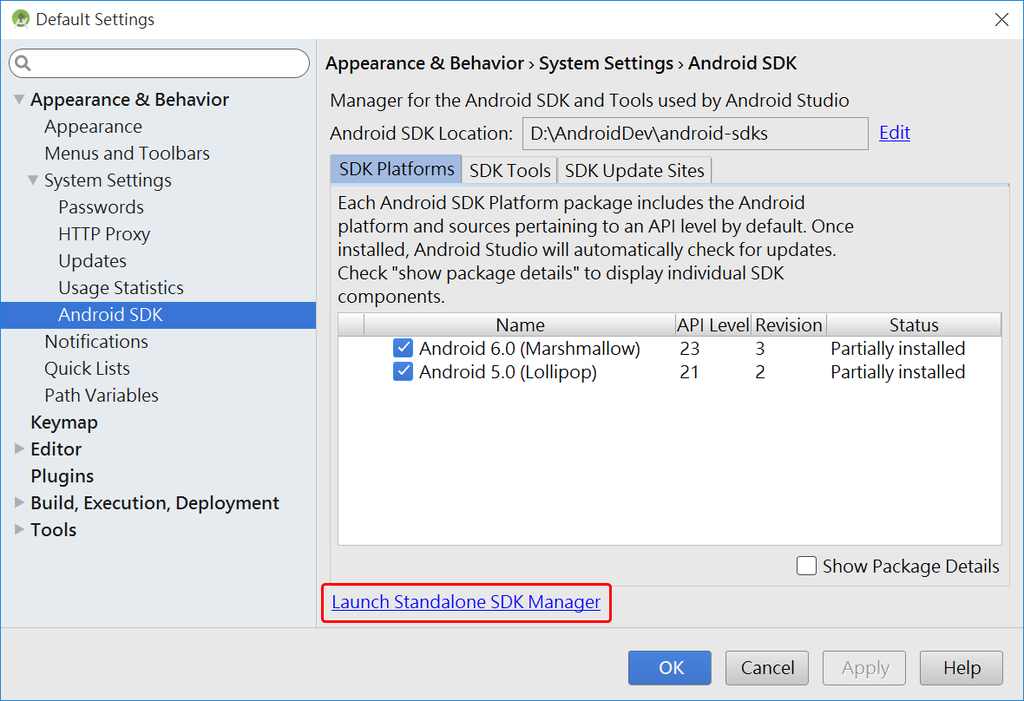
Task: Open Notifications settings
Action: (x=97, y=341)
